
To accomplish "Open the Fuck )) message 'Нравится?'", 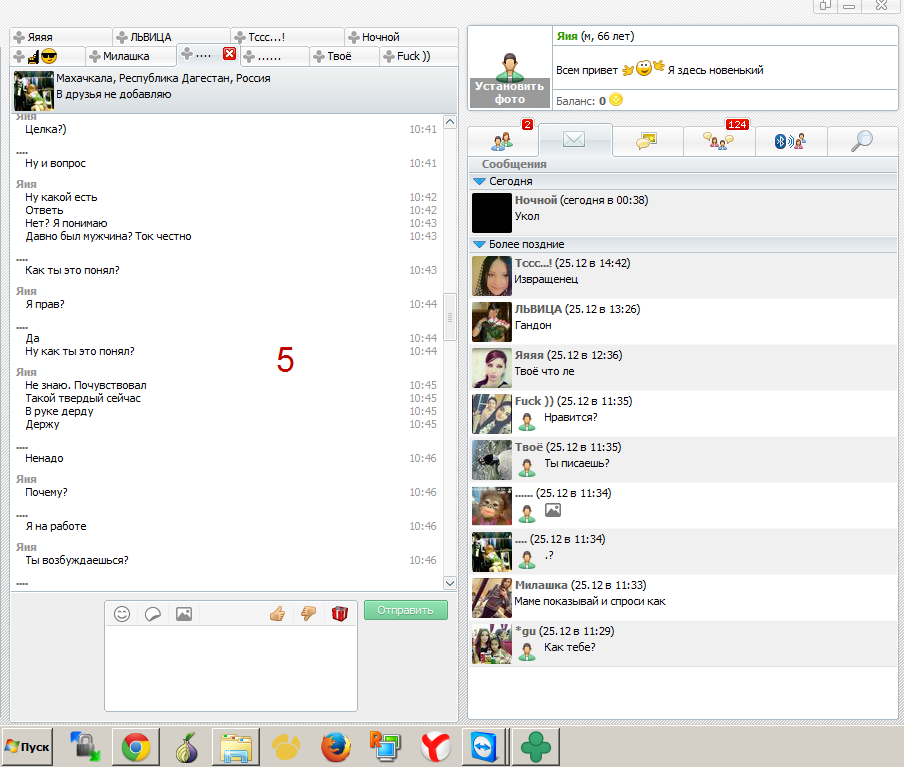I will point(684,414).
